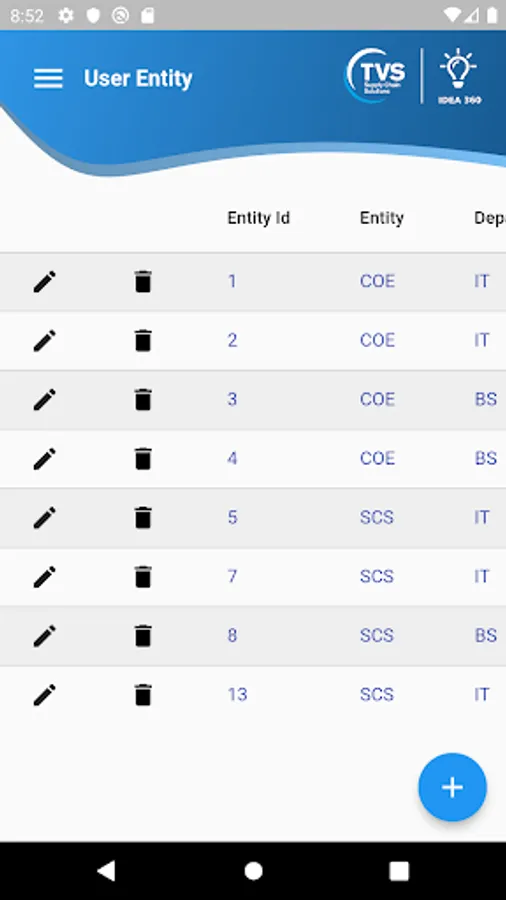Tap the TVS Supply Chain Solutions logo
The width and height of the screenshot is (506, 900).
click(376, 75)
